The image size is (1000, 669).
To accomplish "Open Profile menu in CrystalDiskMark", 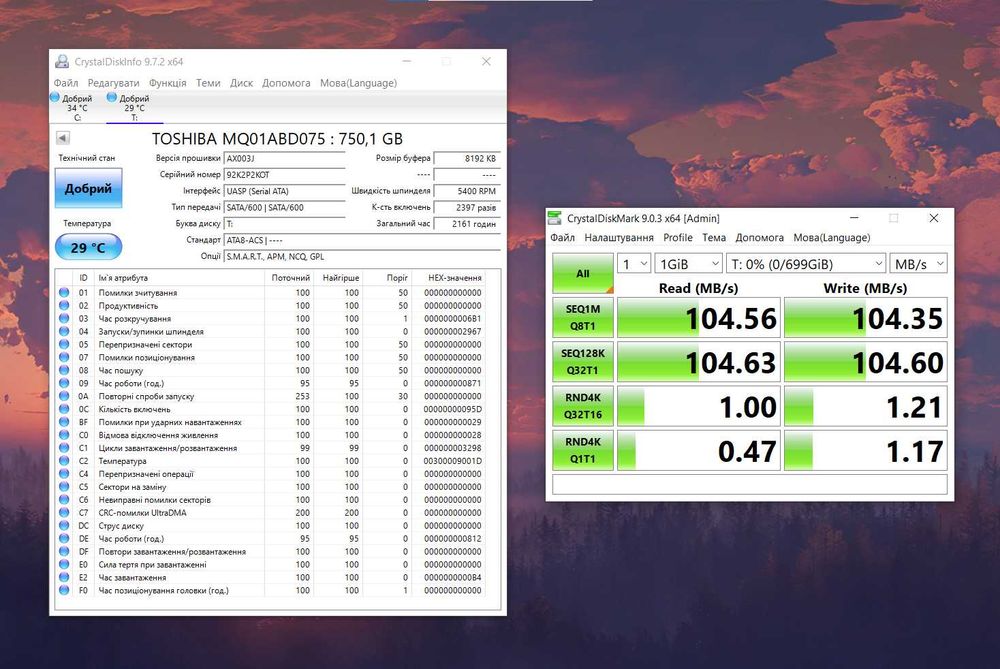I will pos(678,237).
